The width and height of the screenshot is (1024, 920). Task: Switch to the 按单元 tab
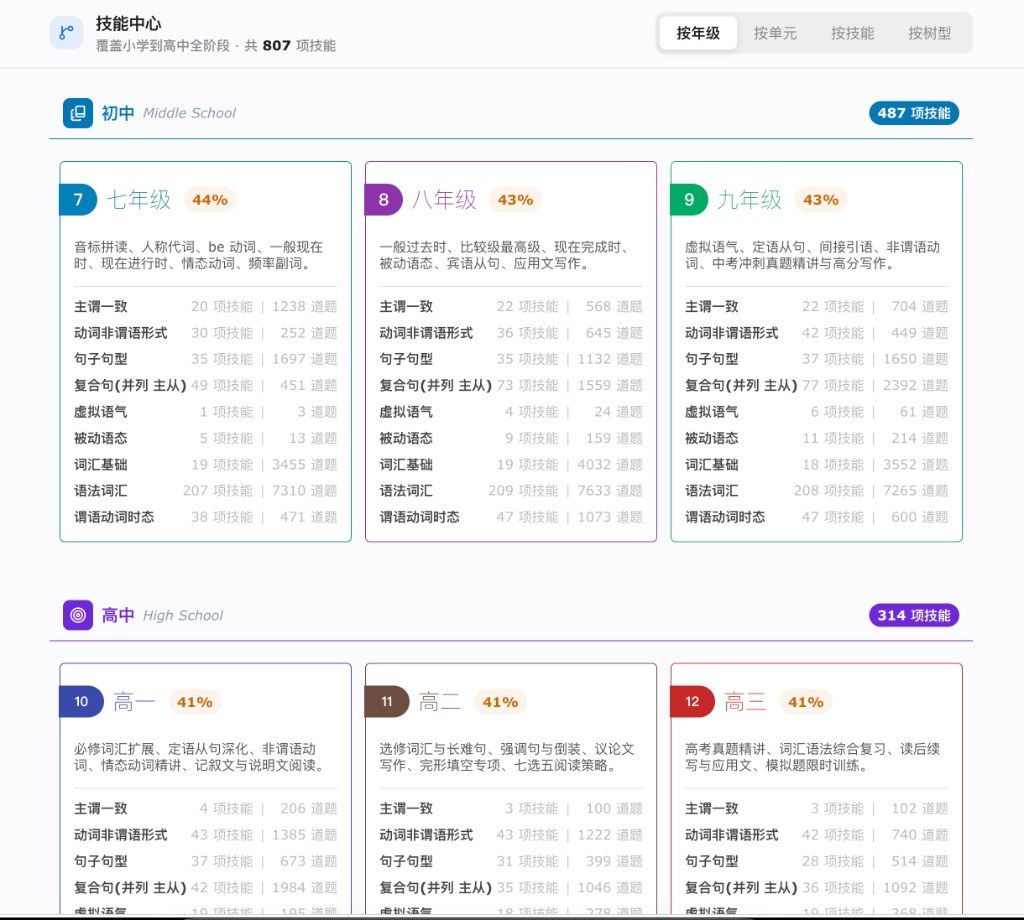775,33
